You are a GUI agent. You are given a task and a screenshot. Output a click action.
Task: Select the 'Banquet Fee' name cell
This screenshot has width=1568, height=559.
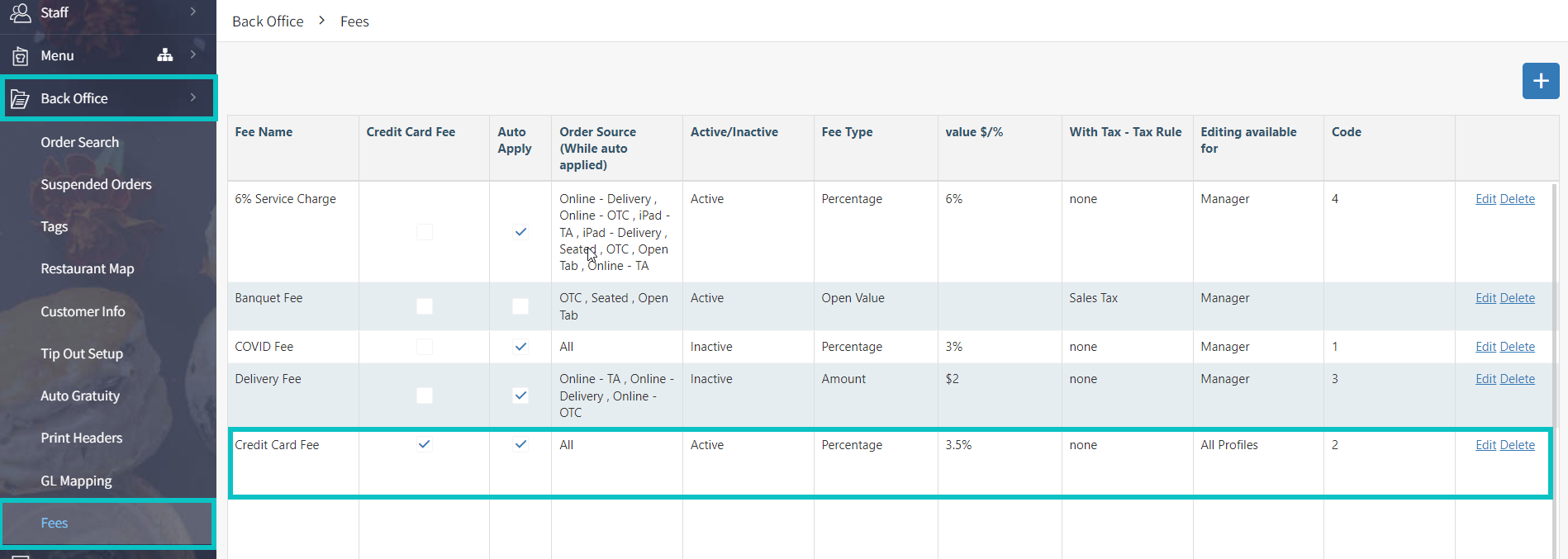[x=268, y=298]
